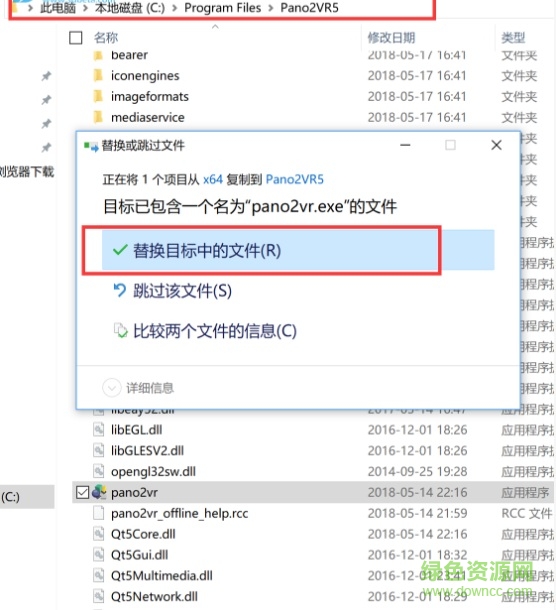Click Program Files in the address bar

[x=223, y=8]
